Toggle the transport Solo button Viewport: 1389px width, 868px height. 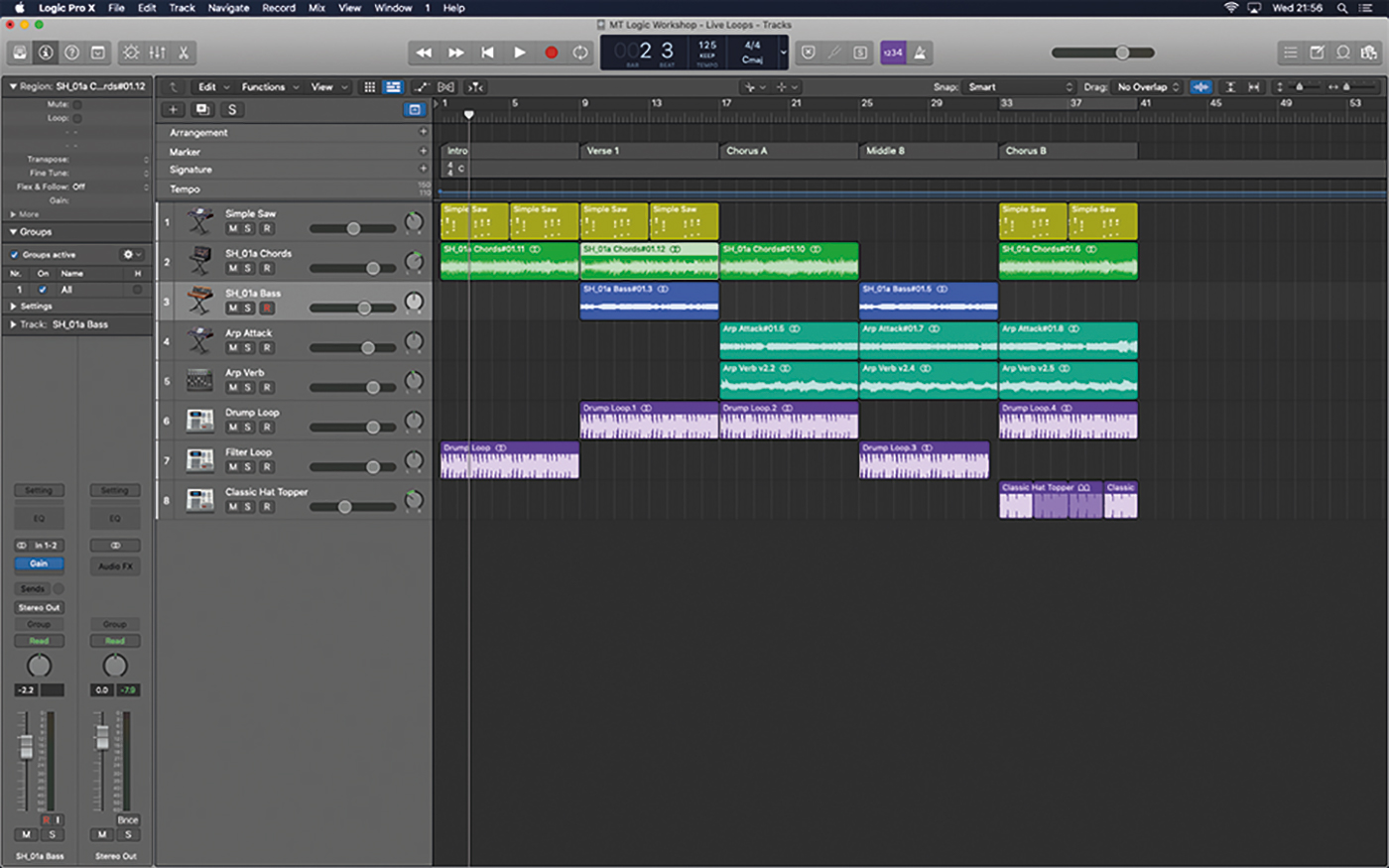[860, 53]
